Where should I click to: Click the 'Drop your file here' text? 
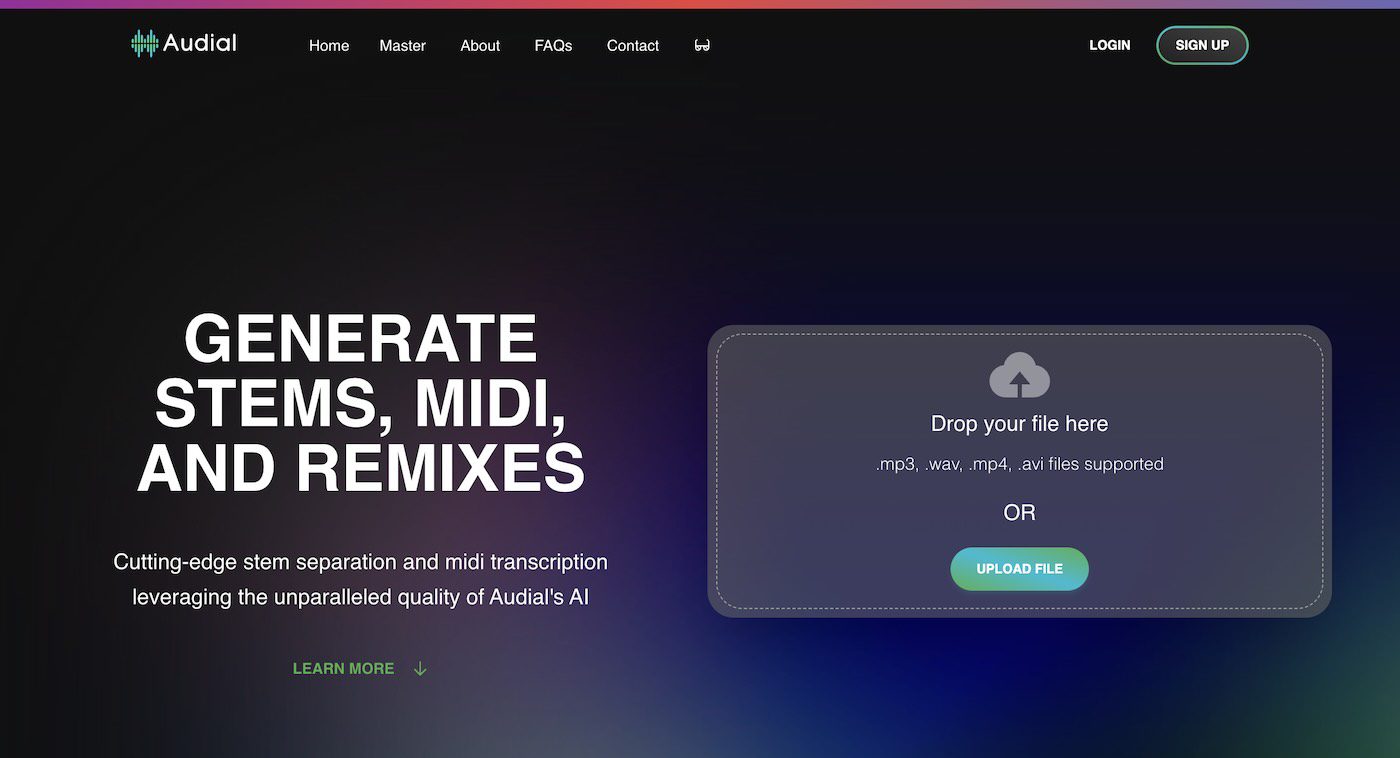point(1019,424)
